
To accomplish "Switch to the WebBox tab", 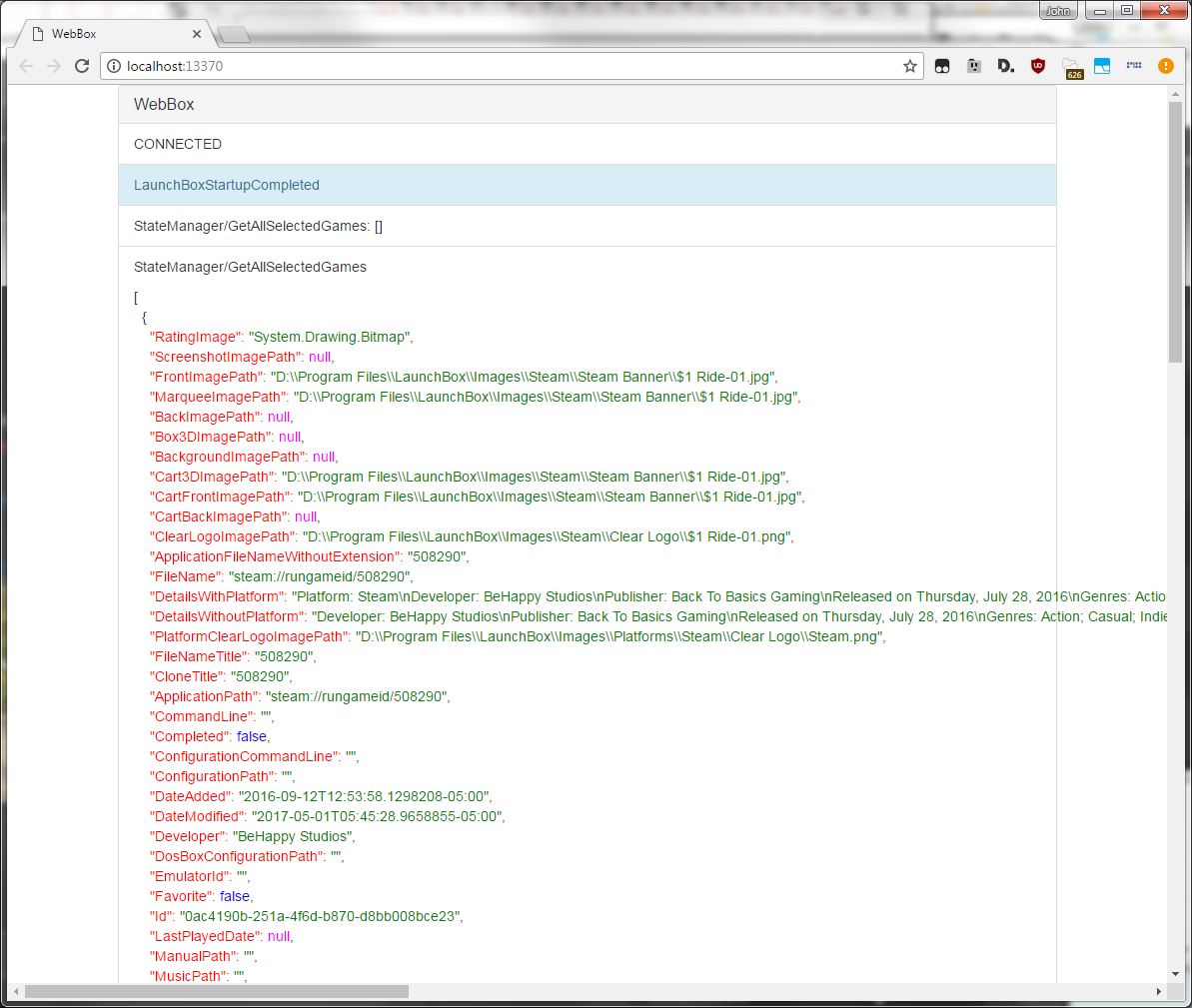I will click(114, 34).
